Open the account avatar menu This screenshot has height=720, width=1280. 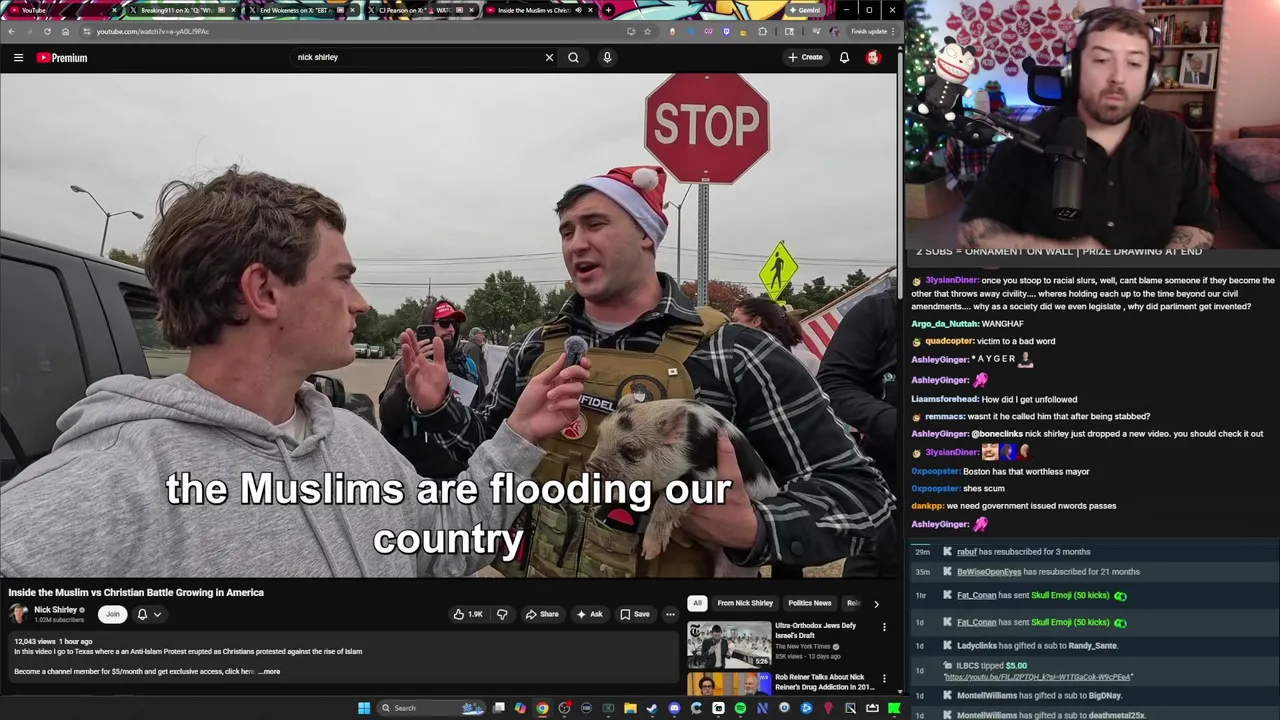click(x=873, y=57)
